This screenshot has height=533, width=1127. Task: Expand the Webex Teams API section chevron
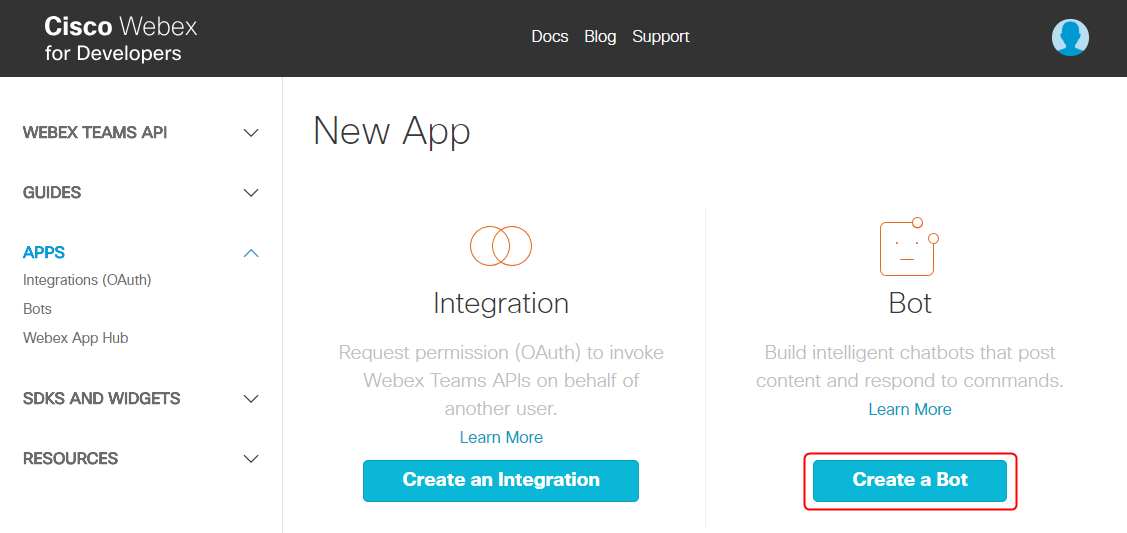point(251,133)
